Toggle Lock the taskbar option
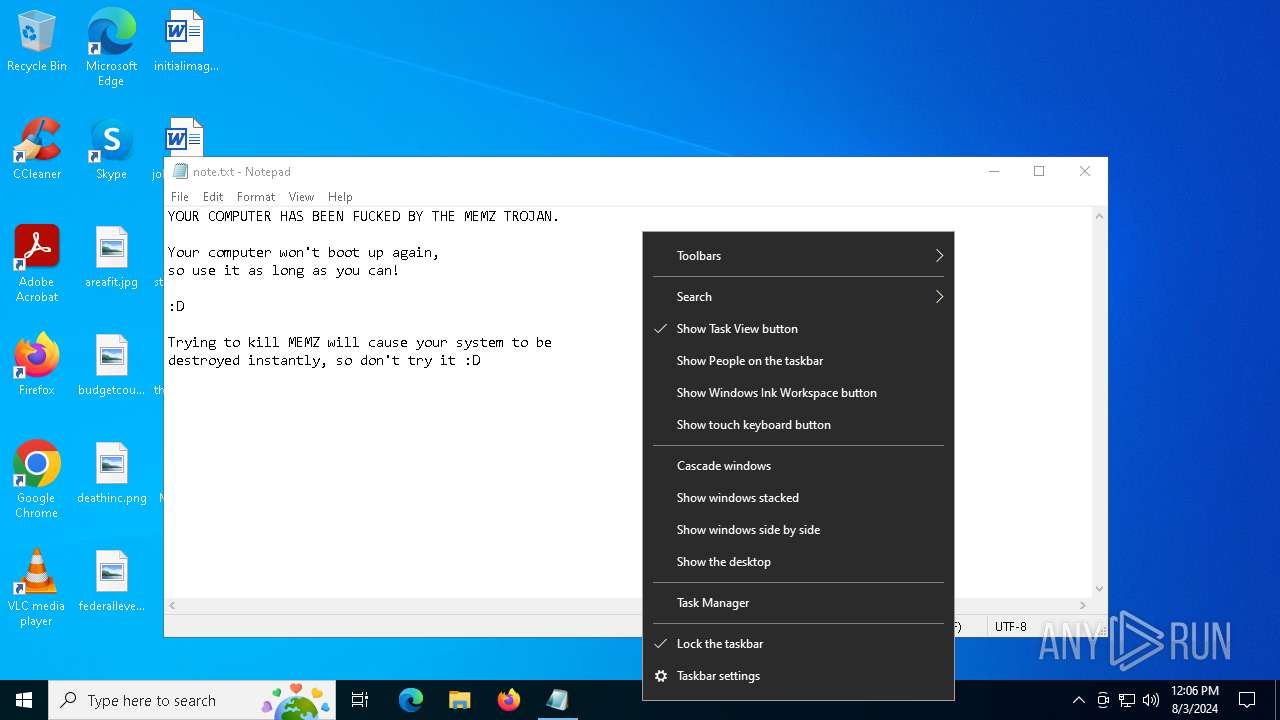The height and width of the screenshot is (720, 1280). (798, 644)
